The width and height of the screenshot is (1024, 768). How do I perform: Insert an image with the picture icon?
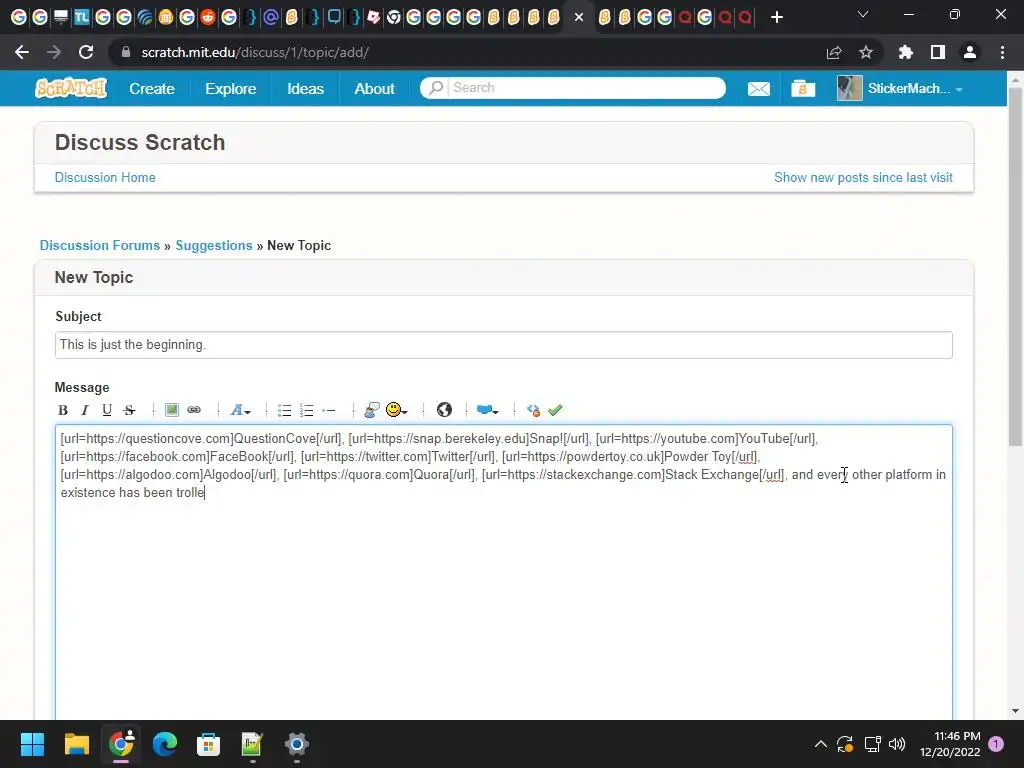click(172, 410)
